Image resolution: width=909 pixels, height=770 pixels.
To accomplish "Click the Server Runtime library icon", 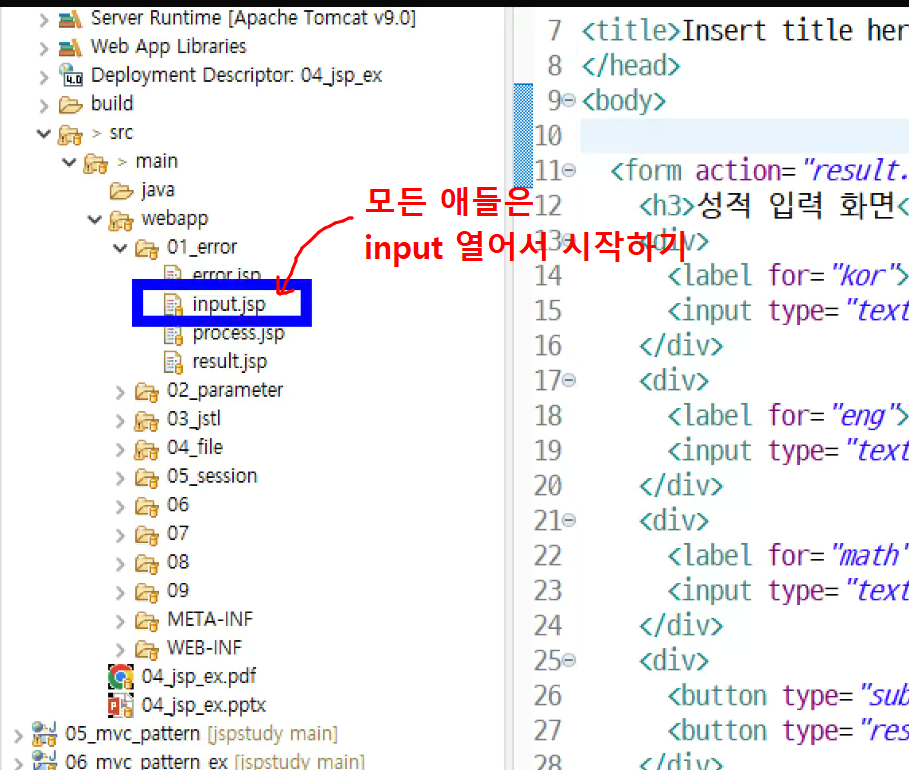I will [x=70, y=20].
